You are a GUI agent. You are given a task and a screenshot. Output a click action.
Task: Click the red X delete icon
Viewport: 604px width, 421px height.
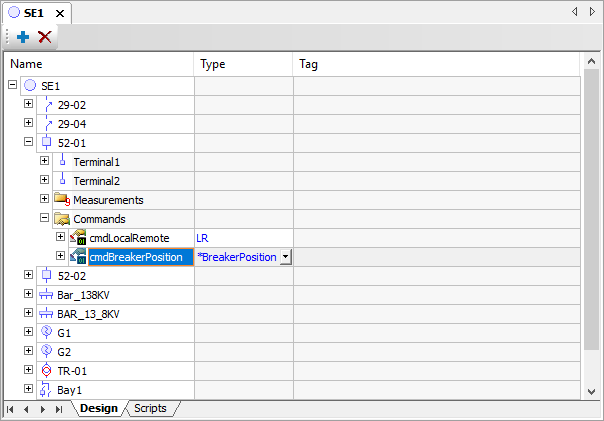(45, 37)
